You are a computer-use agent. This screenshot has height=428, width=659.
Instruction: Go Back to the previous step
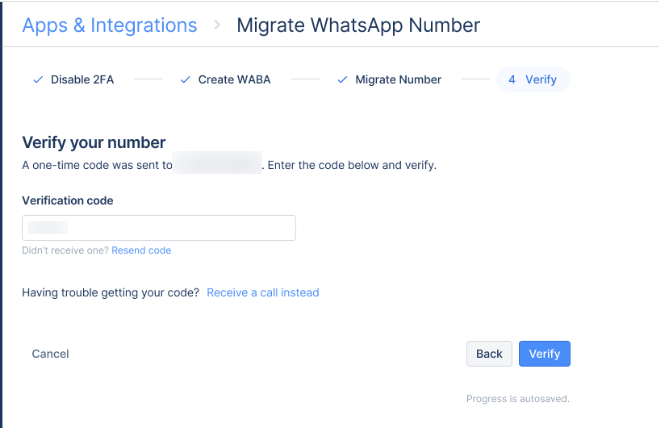489,354
